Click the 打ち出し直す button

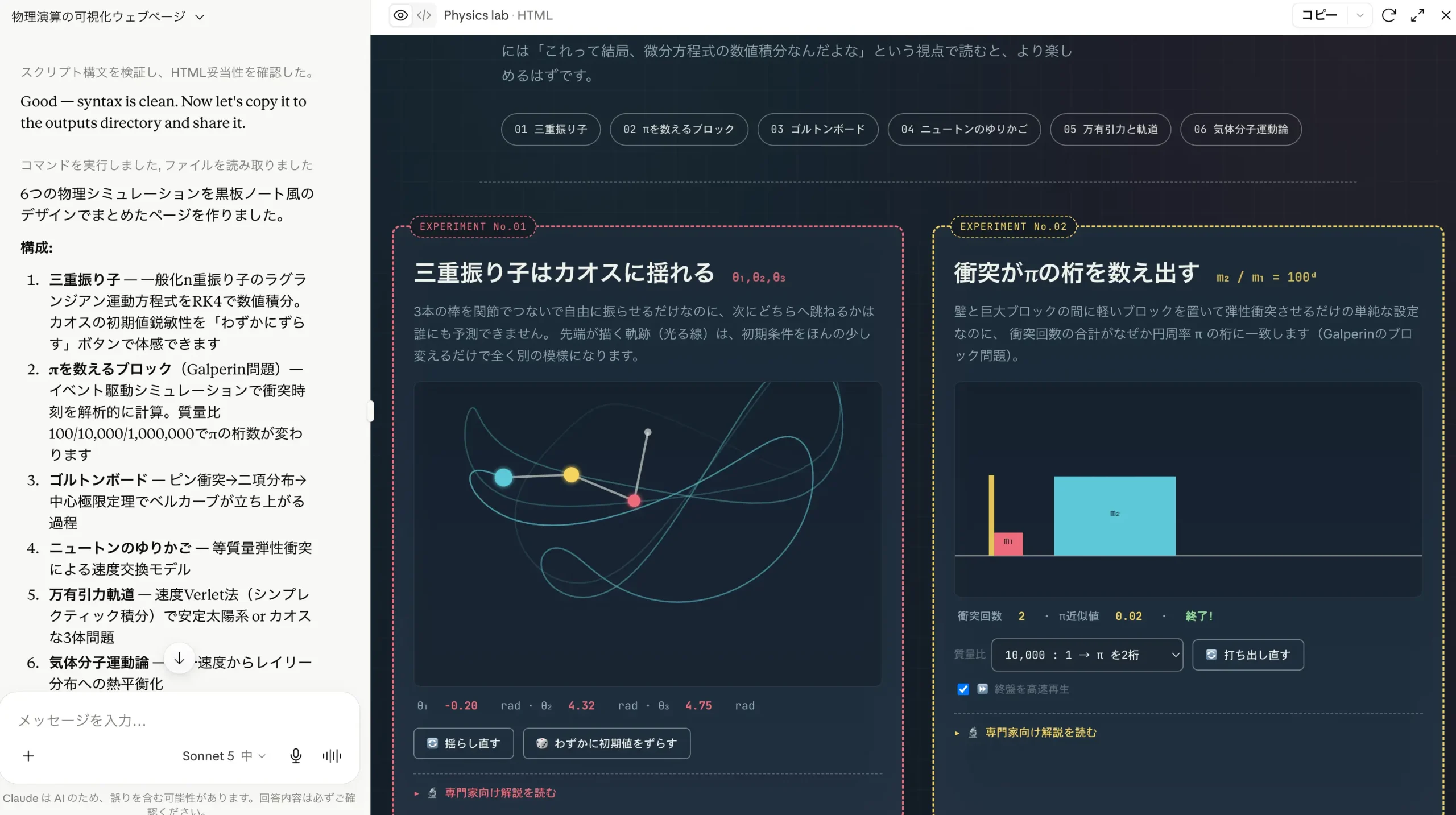1248,655
